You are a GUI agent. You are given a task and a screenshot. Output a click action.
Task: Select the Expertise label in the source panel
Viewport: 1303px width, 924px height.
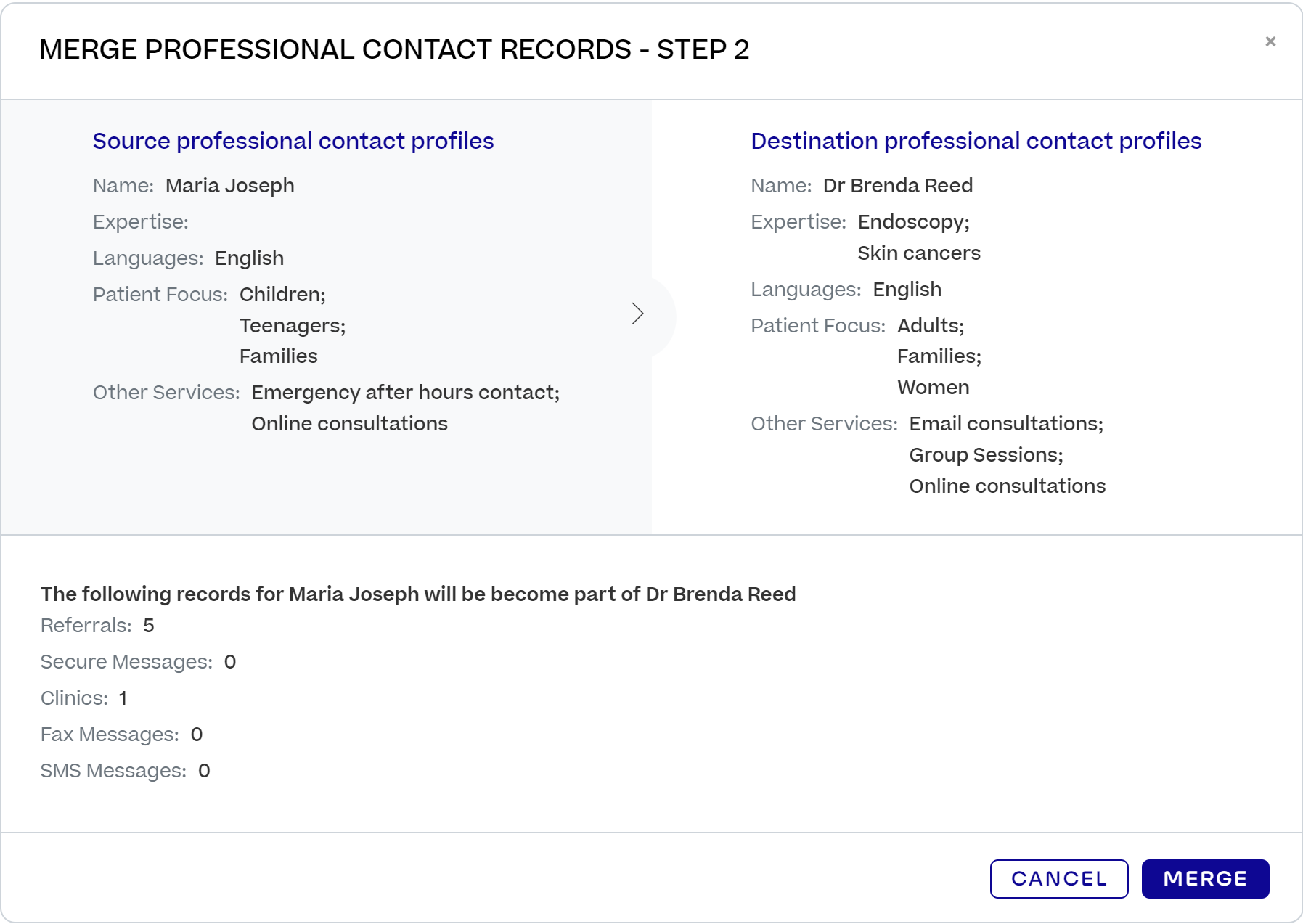pyautogui.click(x=139, y=221)
